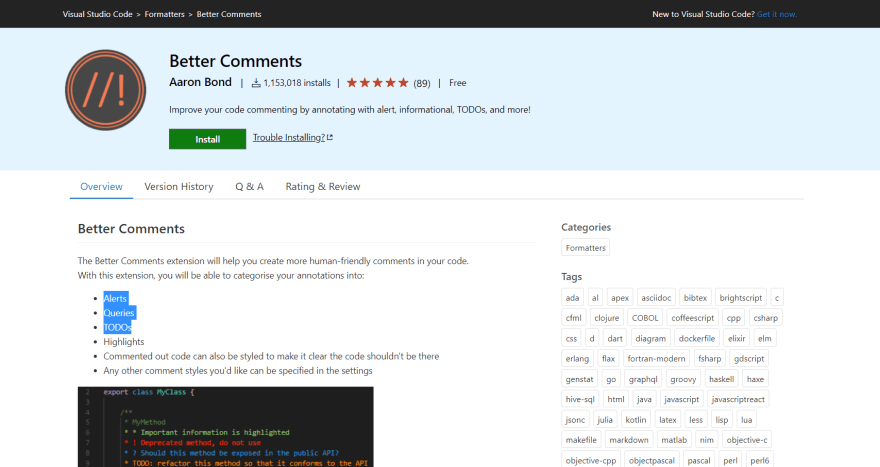
Task: Click the javascriptreact tag
Action: click(738, 399)
